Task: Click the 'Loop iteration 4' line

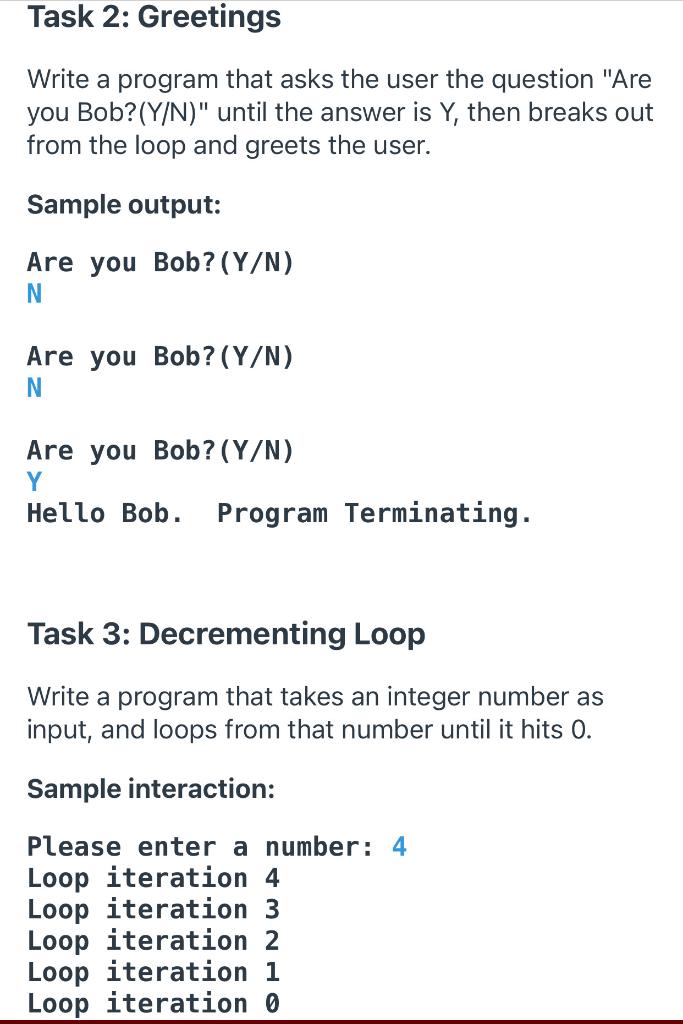Action: point(153,878)
